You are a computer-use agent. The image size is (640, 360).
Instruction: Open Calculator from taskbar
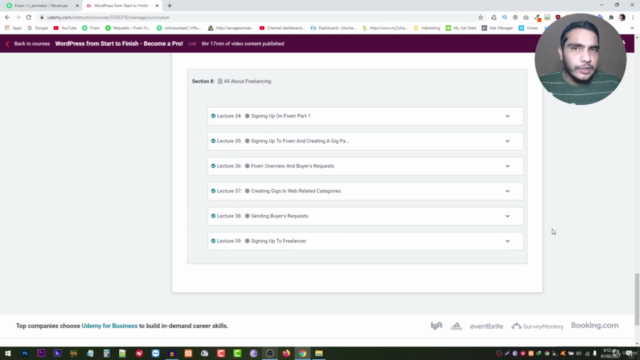[107, 353]
